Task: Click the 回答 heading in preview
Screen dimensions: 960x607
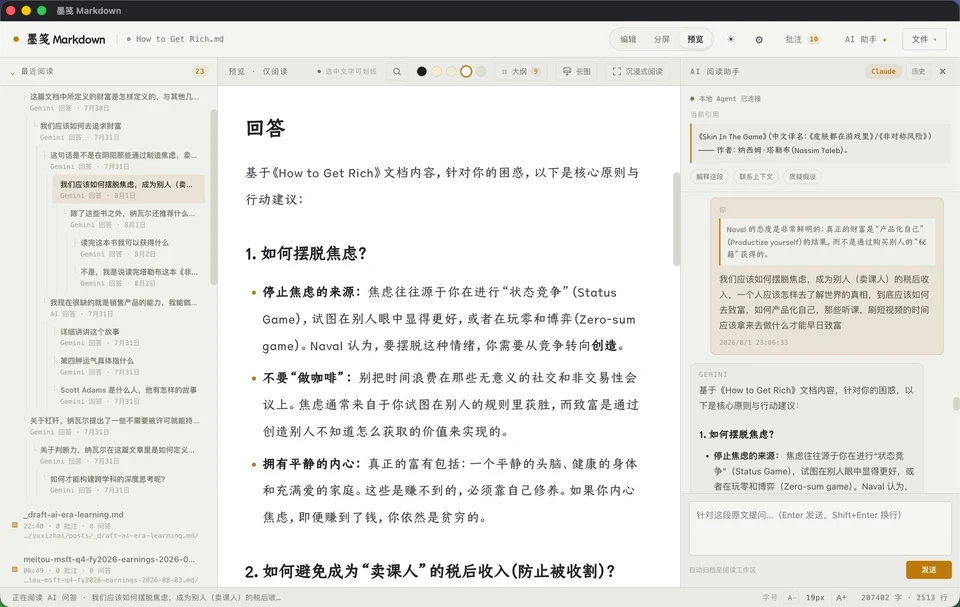Action: [x=265, y=128]
